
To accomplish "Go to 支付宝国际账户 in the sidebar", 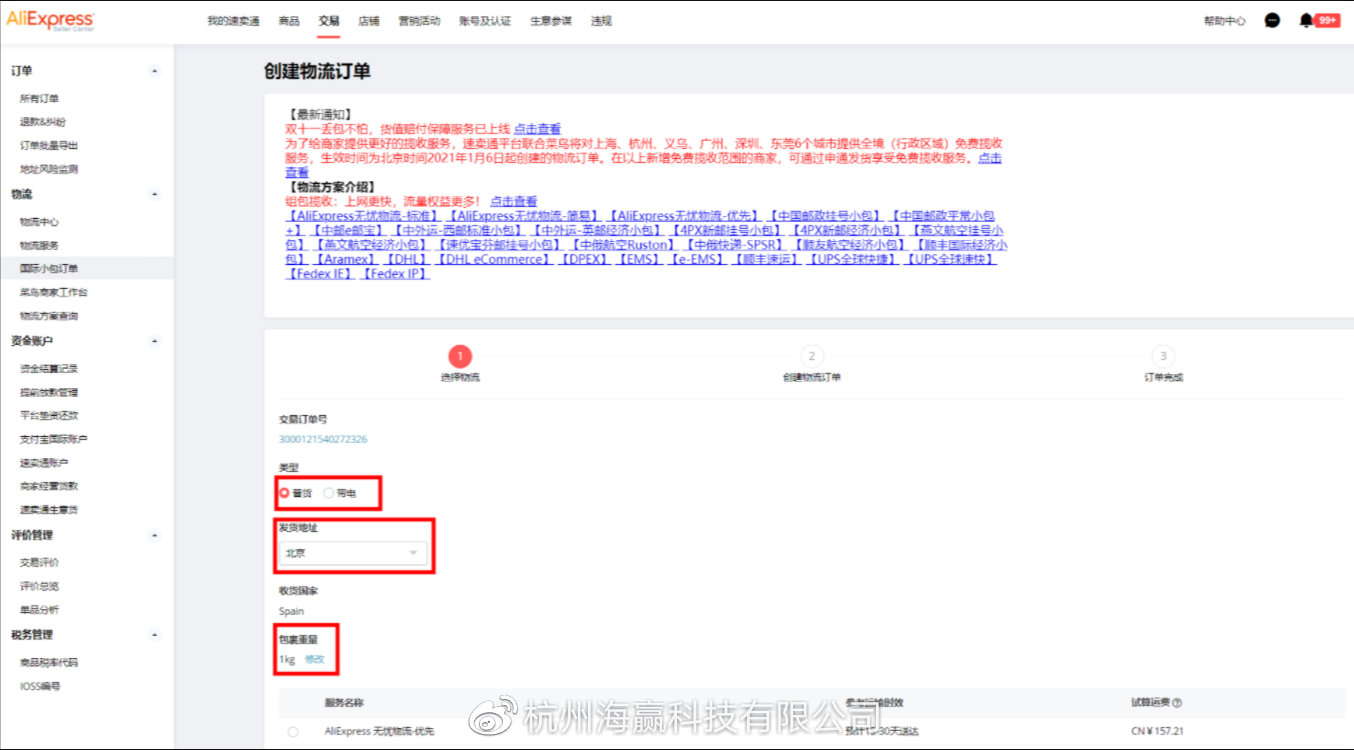I will pyautogui.click(x=54, y=439).
